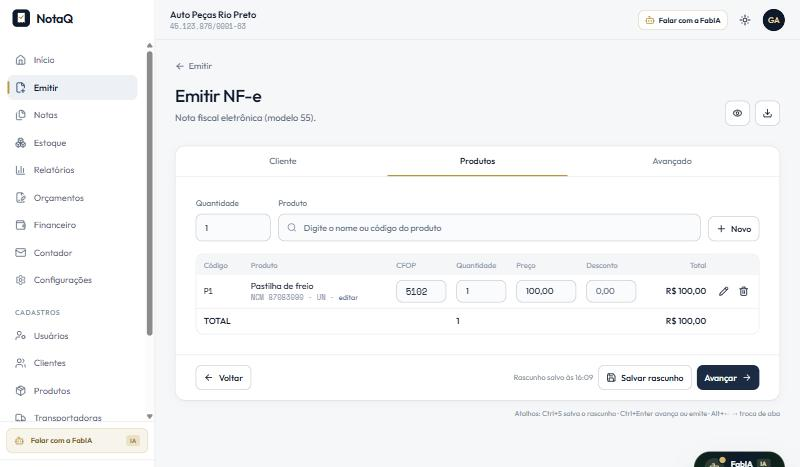The width and height of the screenshot is (800, 467).
Task: Click the Preço field showing 100,00
Action: (546, 291)
